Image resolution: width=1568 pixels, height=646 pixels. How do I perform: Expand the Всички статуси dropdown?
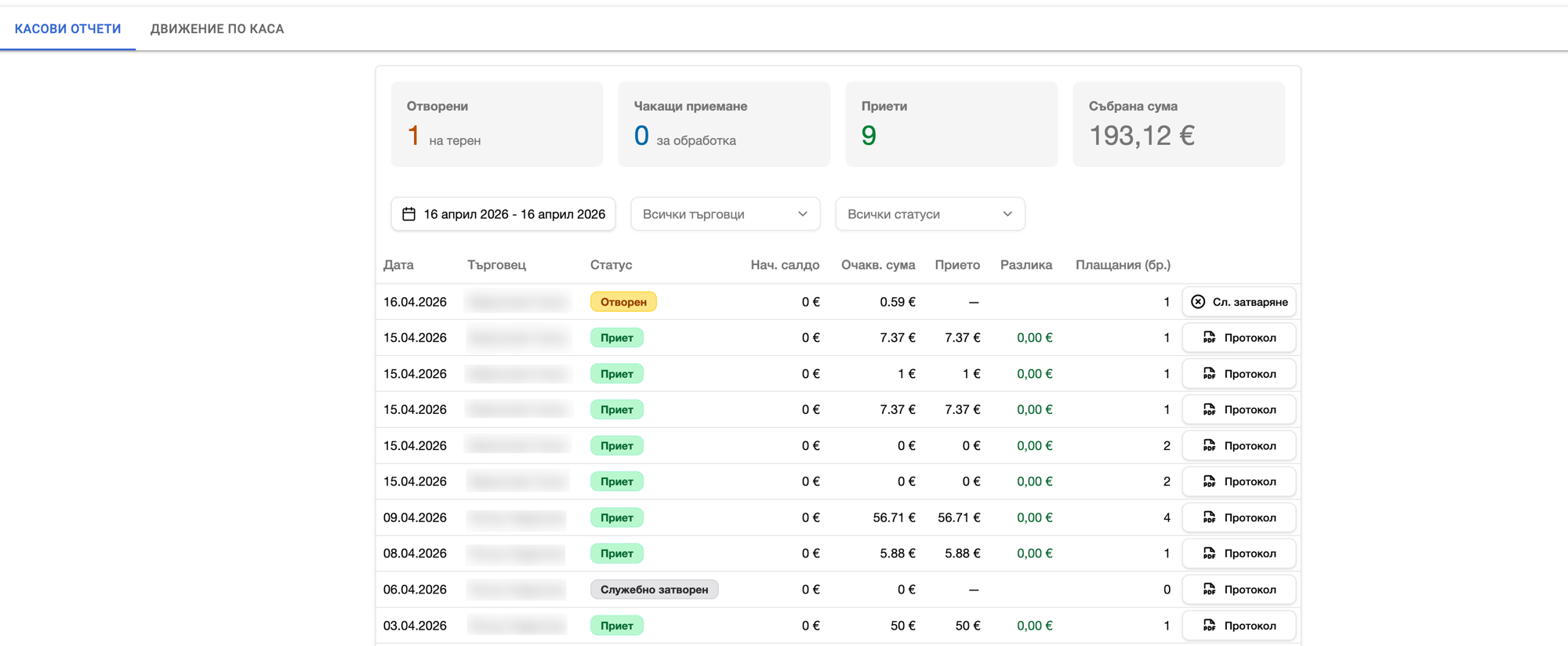pyautogui.click(x=930, y=214)
